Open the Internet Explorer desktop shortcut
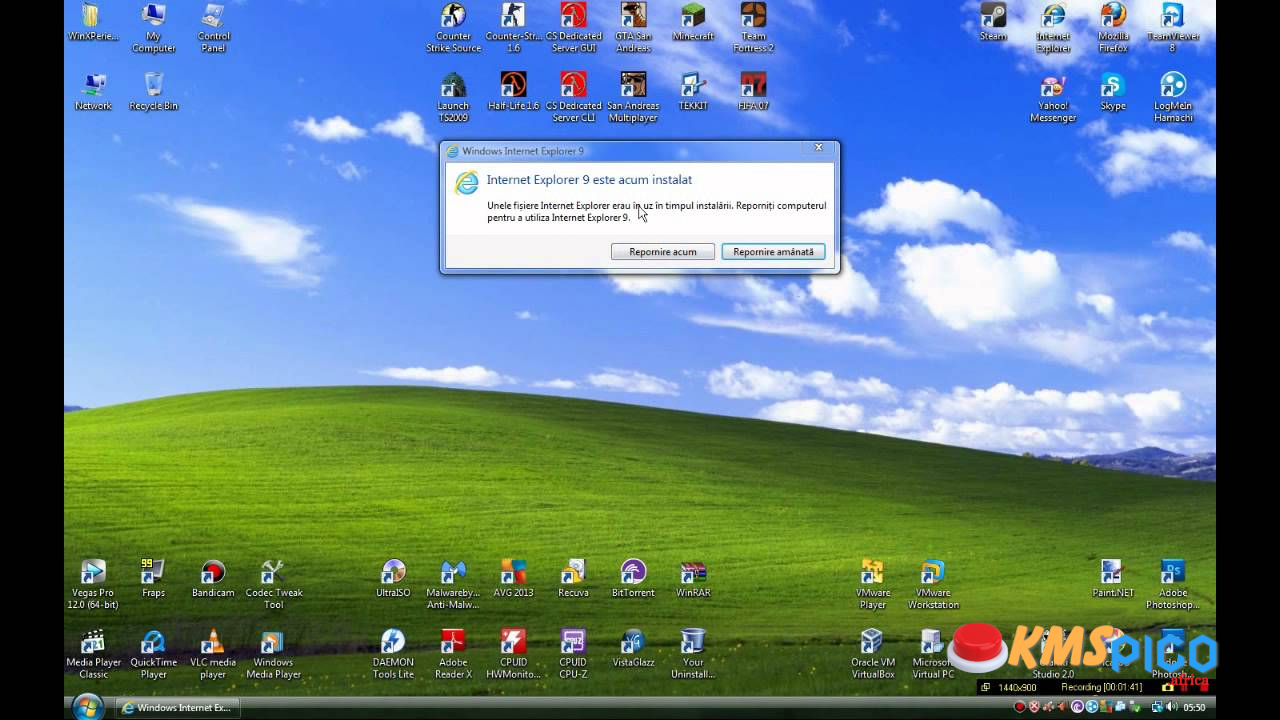The height and width of the screenshot is (720, 1280). pyautogui.click(x=1053, y=29)
